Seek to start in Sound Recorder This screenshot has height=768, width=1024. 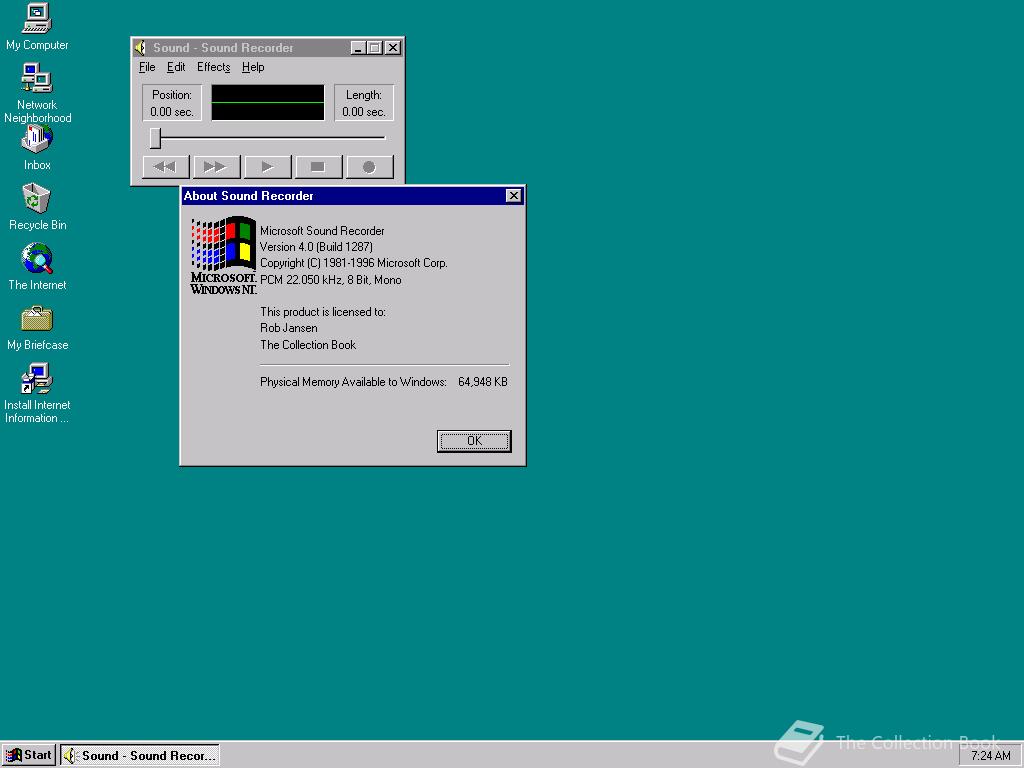click(x=166, y=167)
